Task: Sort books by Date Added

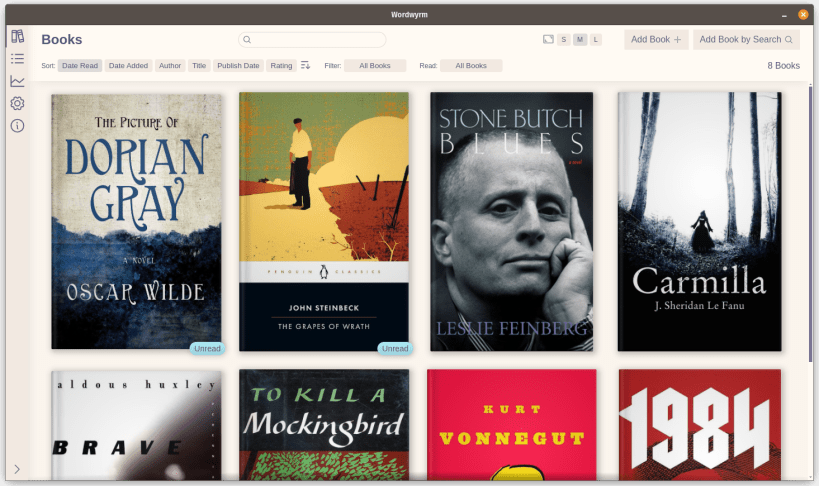Action: (128, 65)
